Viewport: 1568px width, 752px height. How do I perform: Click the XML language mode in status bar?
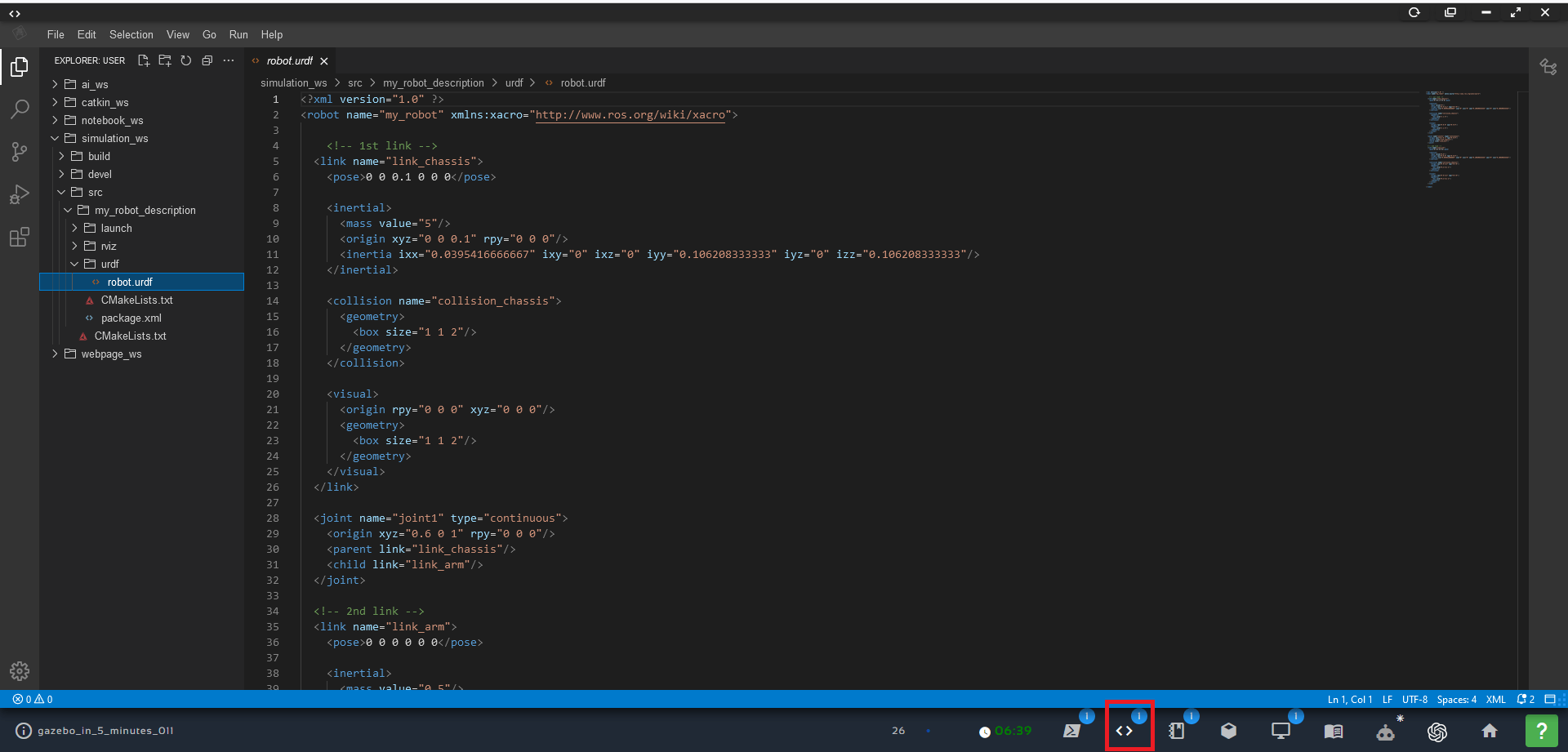coord(1496,700)
